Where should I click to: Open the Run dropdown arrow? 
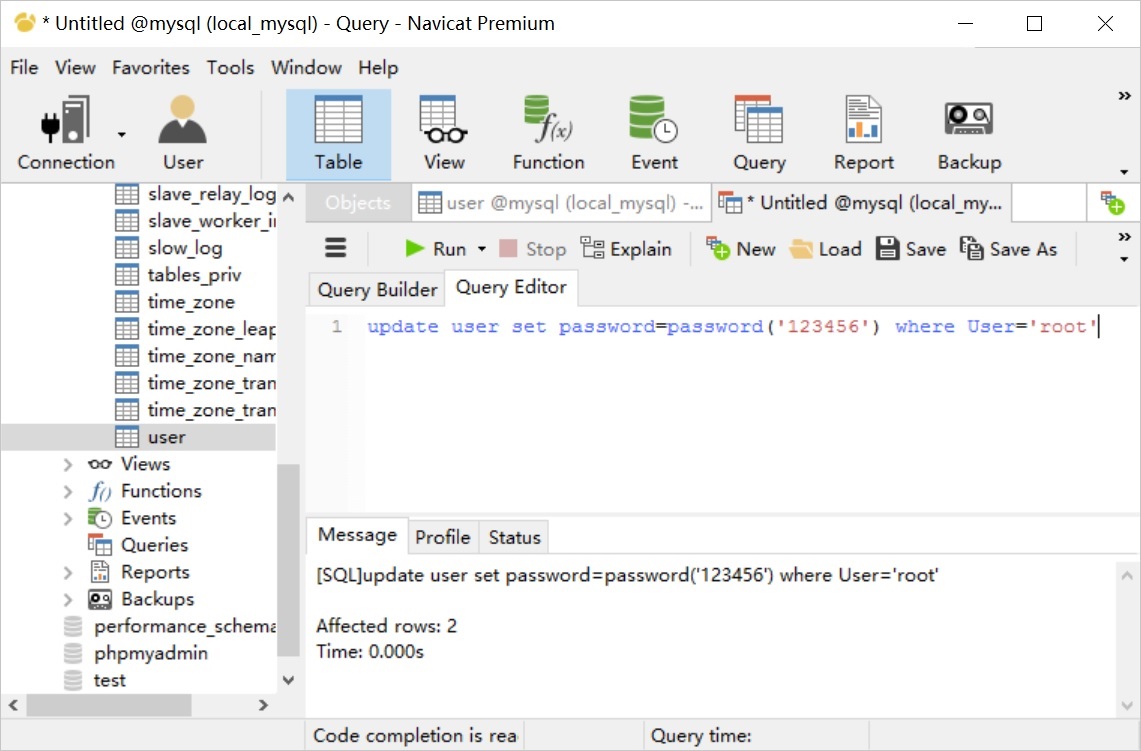coord(482,249)
